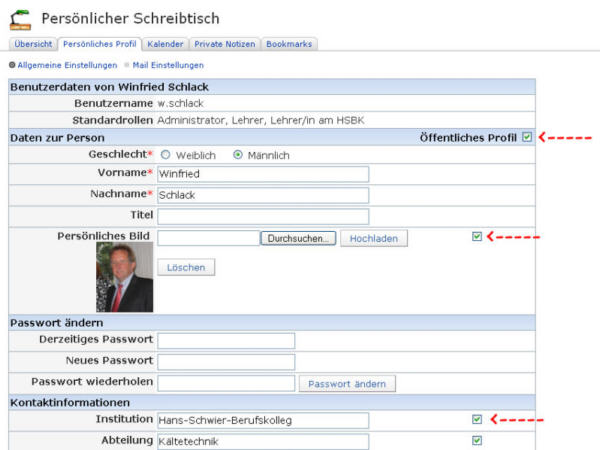Click the Administrator, Lehrer roles text

[x=261, y=120]
